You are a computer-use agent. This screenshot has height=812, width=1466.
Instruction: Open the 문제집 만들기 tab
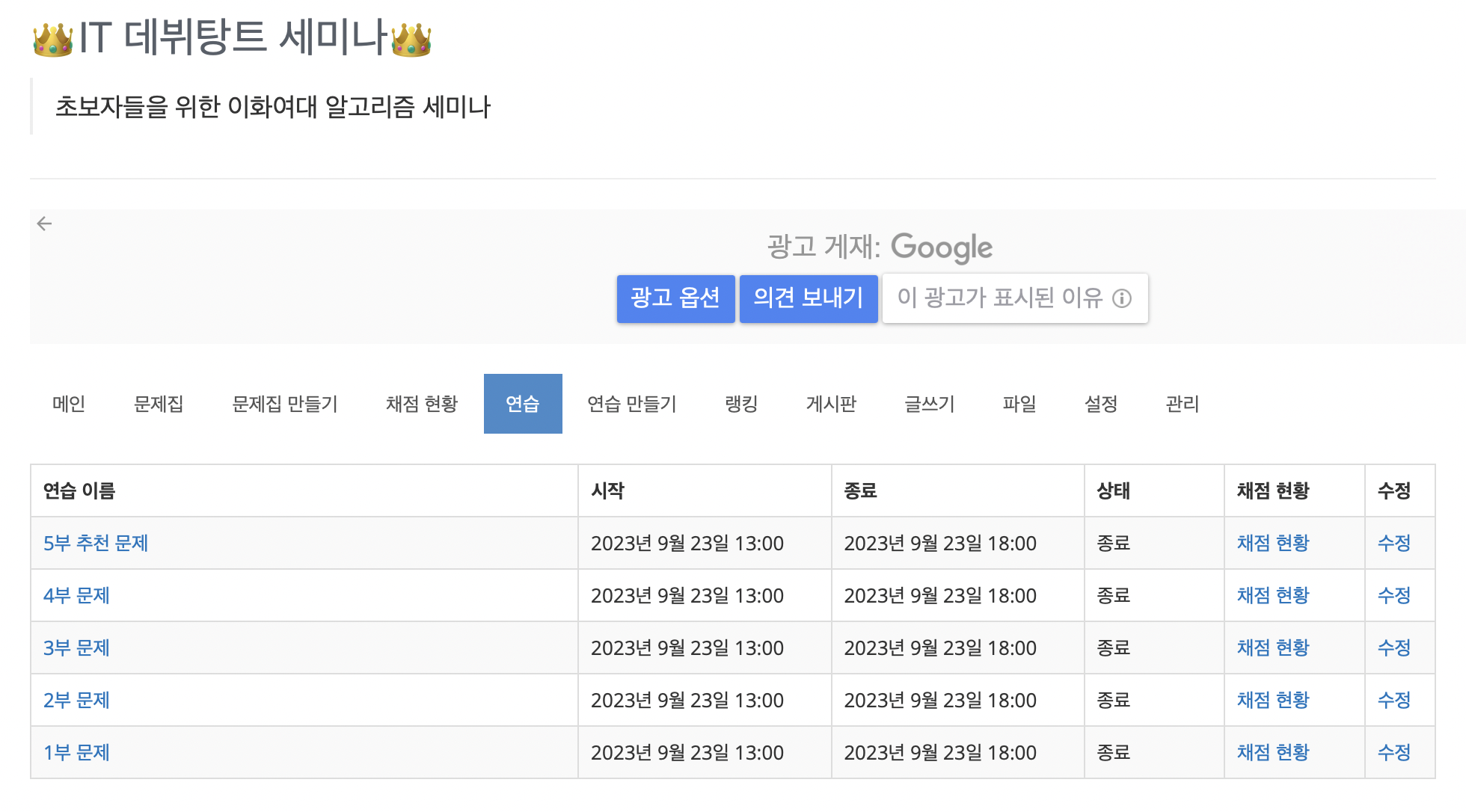(284, 404)
